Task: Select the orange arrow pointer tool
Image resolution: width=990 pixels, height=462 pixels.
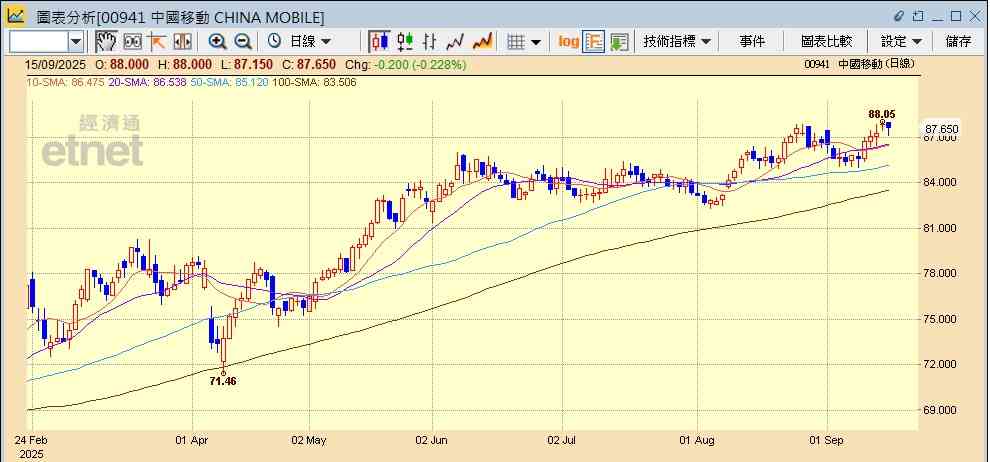Action: point(156,42)
